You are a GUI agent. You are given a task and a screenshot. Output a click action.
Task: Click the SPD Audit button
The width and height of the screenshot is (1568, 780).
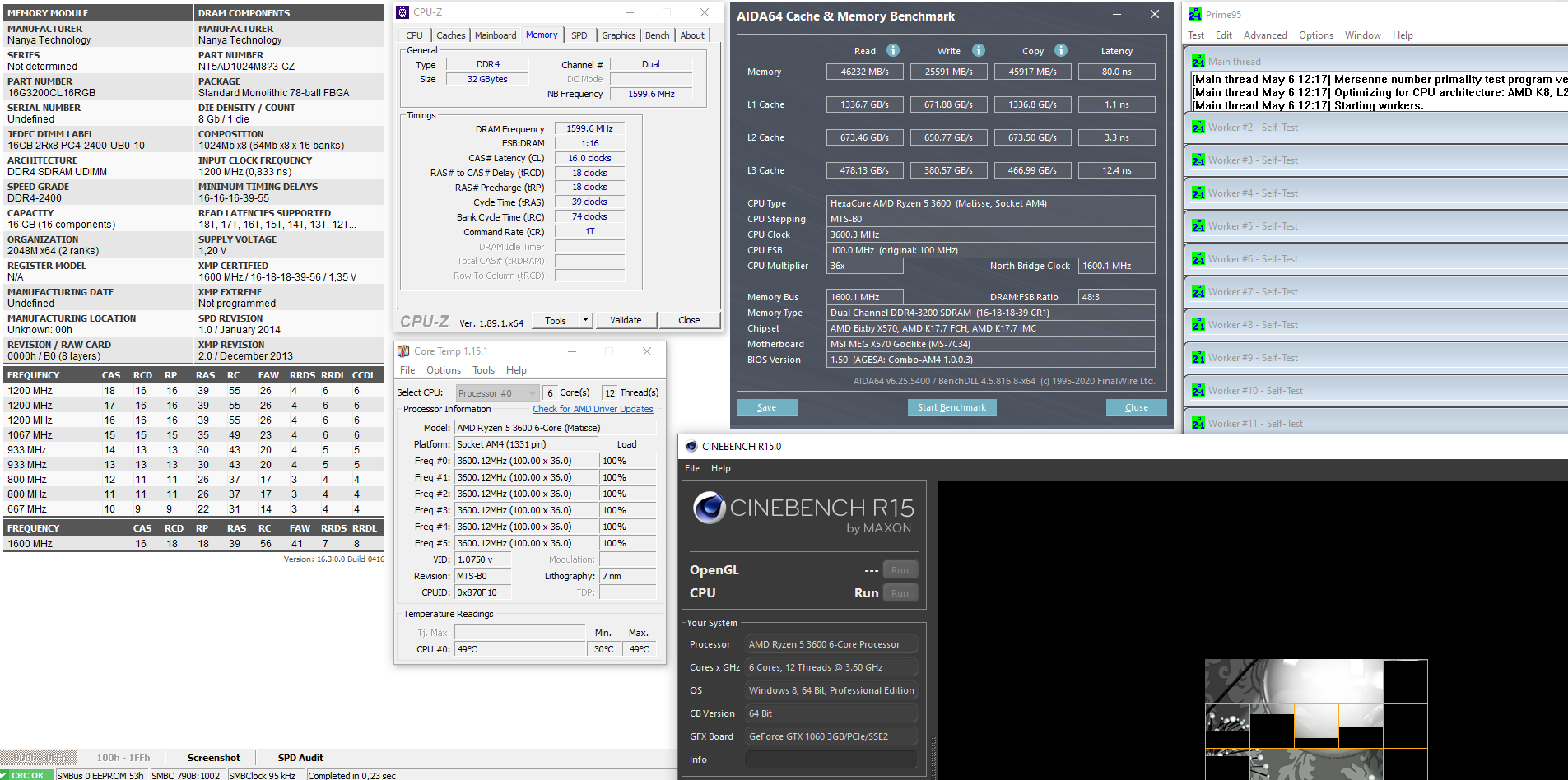pos(300,758)
